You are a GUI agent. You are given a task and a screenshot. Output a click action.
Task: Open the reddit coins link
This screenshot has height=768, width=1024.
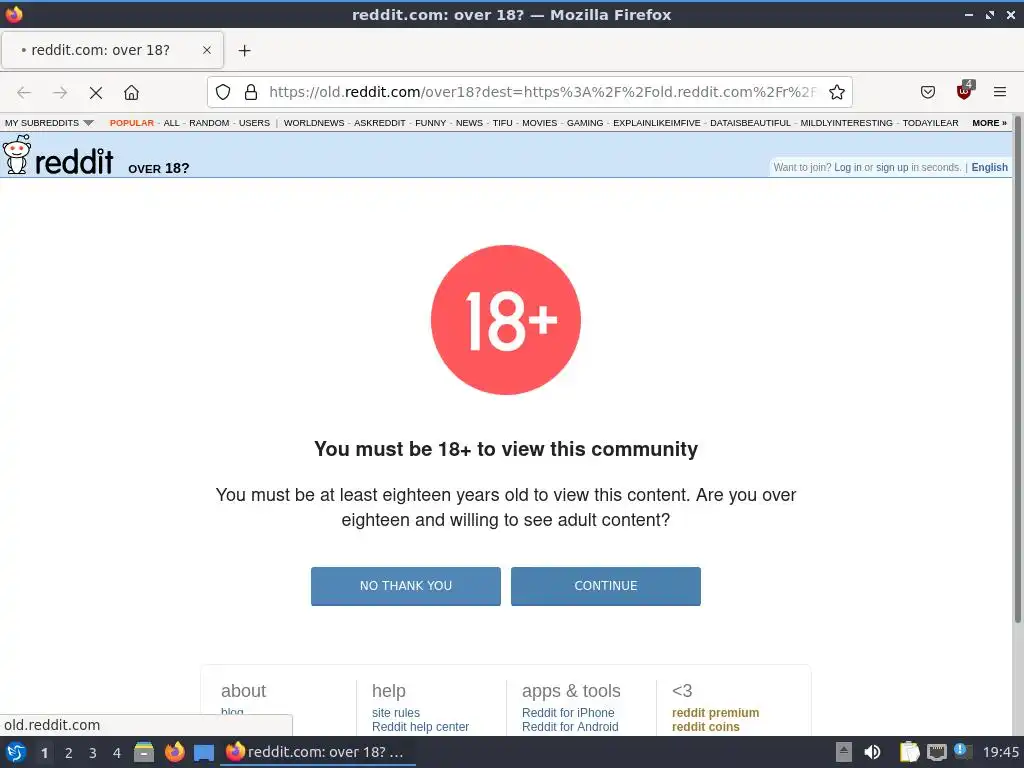coord(705,727)
